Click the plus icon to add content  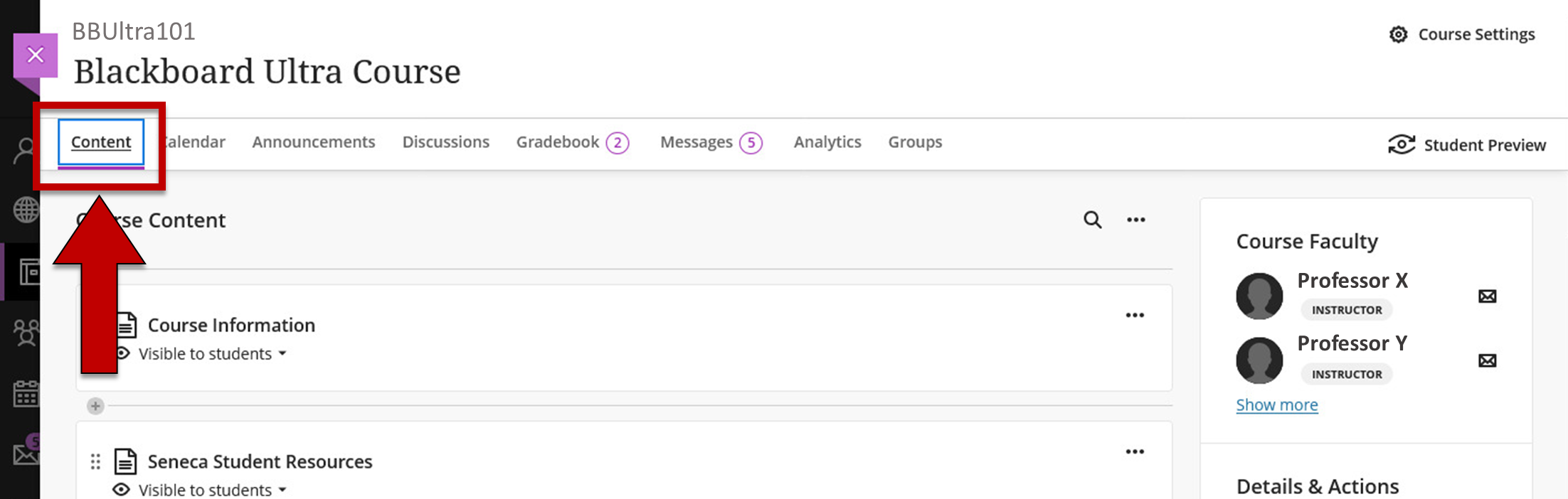point(95,406)
